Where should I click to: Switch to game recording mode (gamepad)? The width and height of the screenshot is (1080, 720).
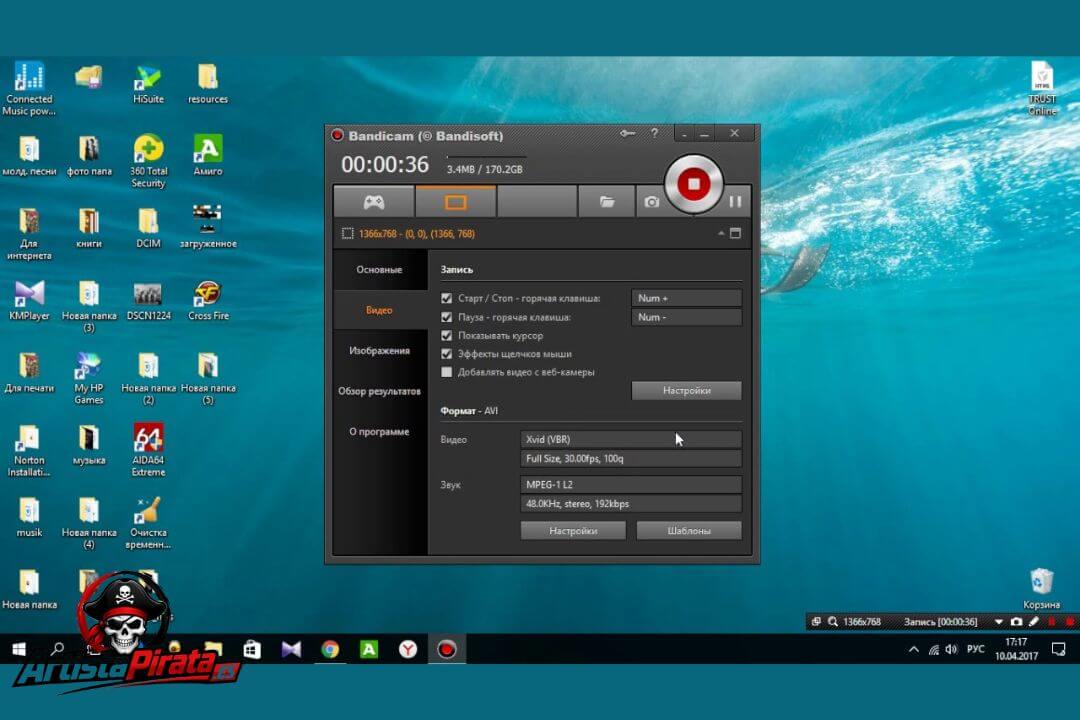[x=374, y=202]
